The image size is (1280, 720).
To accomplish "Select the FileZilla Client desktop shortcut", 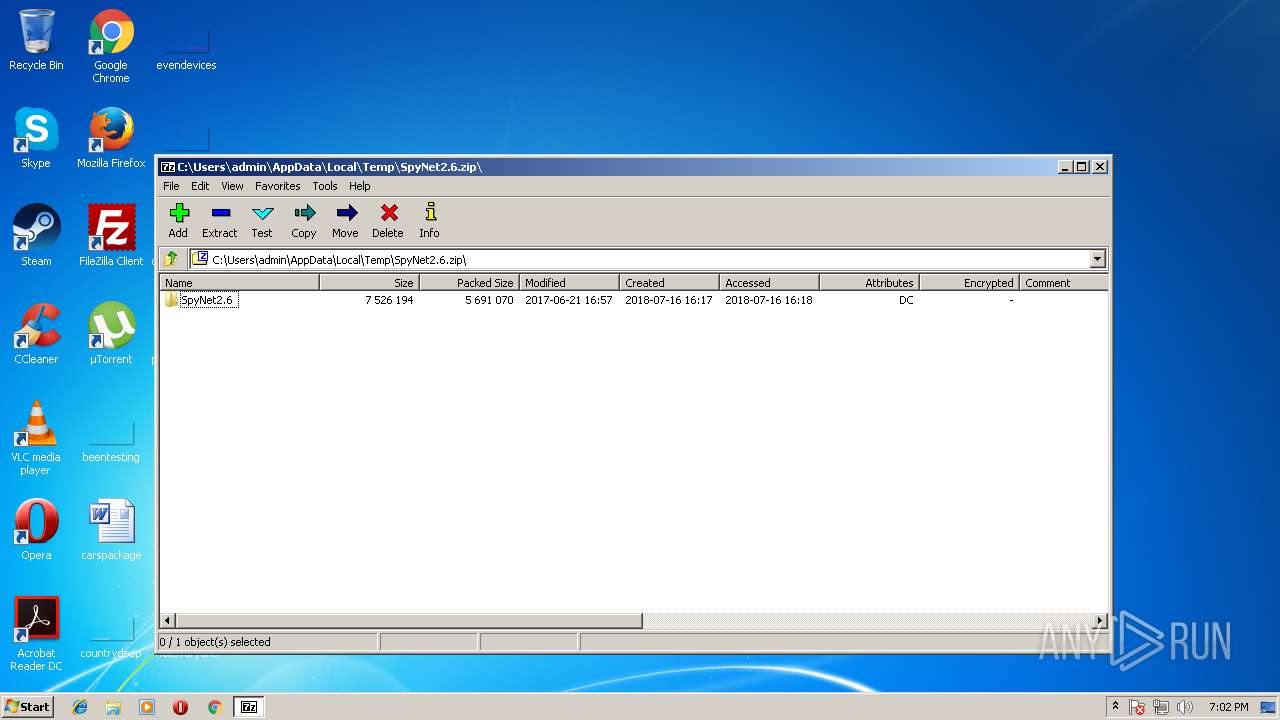I will tap(111, 236).
